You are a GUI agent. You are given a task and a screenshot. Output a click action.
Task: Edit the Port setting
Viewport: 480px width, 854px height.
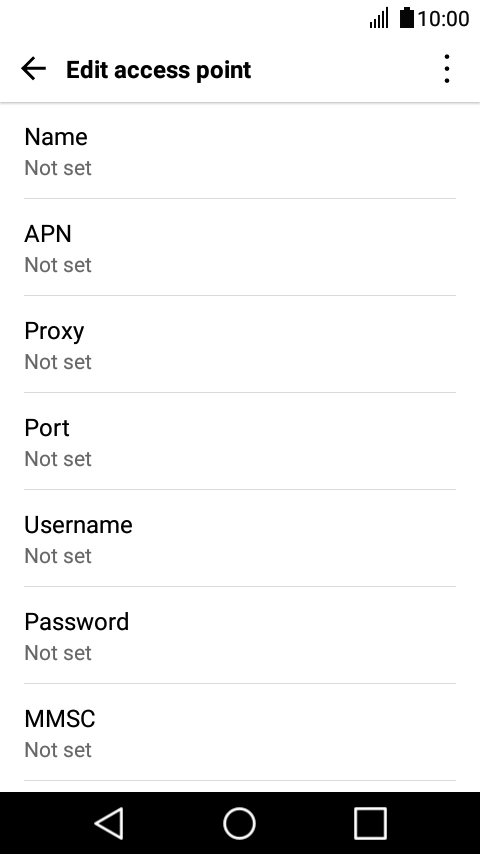point(240,441)
